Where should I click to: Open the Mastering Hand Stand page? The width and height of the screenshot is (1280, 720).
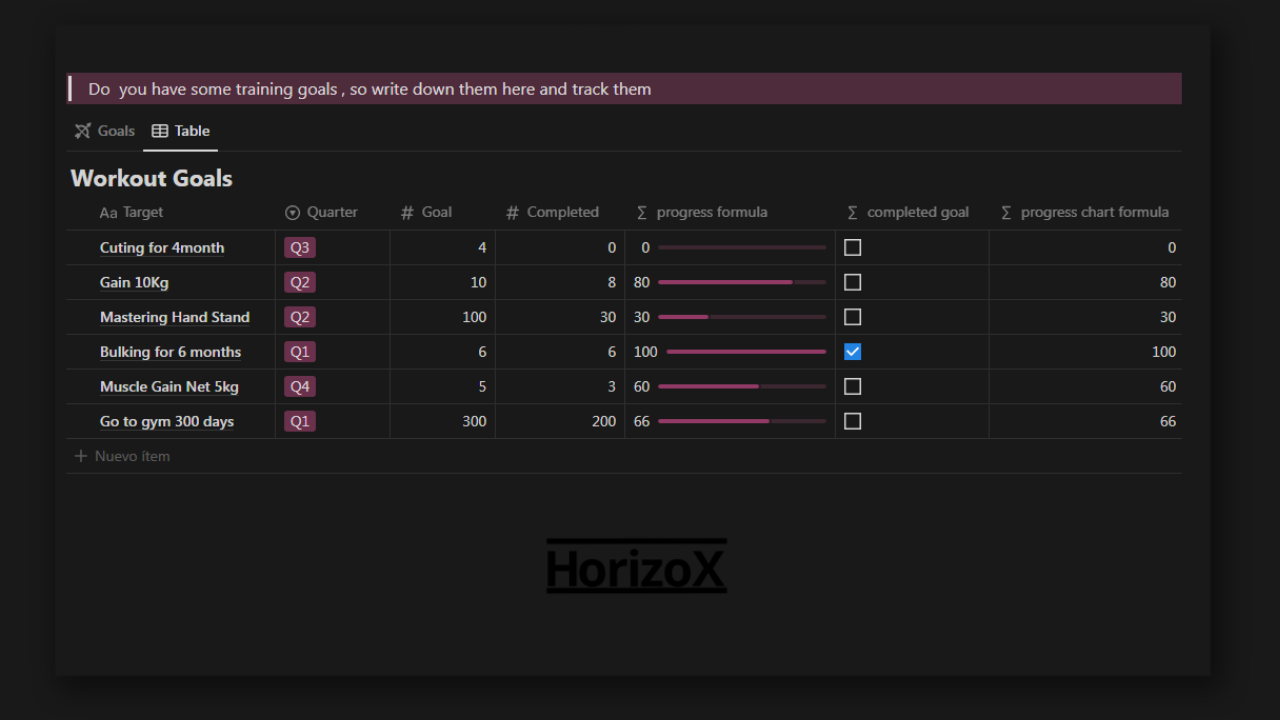175,317
